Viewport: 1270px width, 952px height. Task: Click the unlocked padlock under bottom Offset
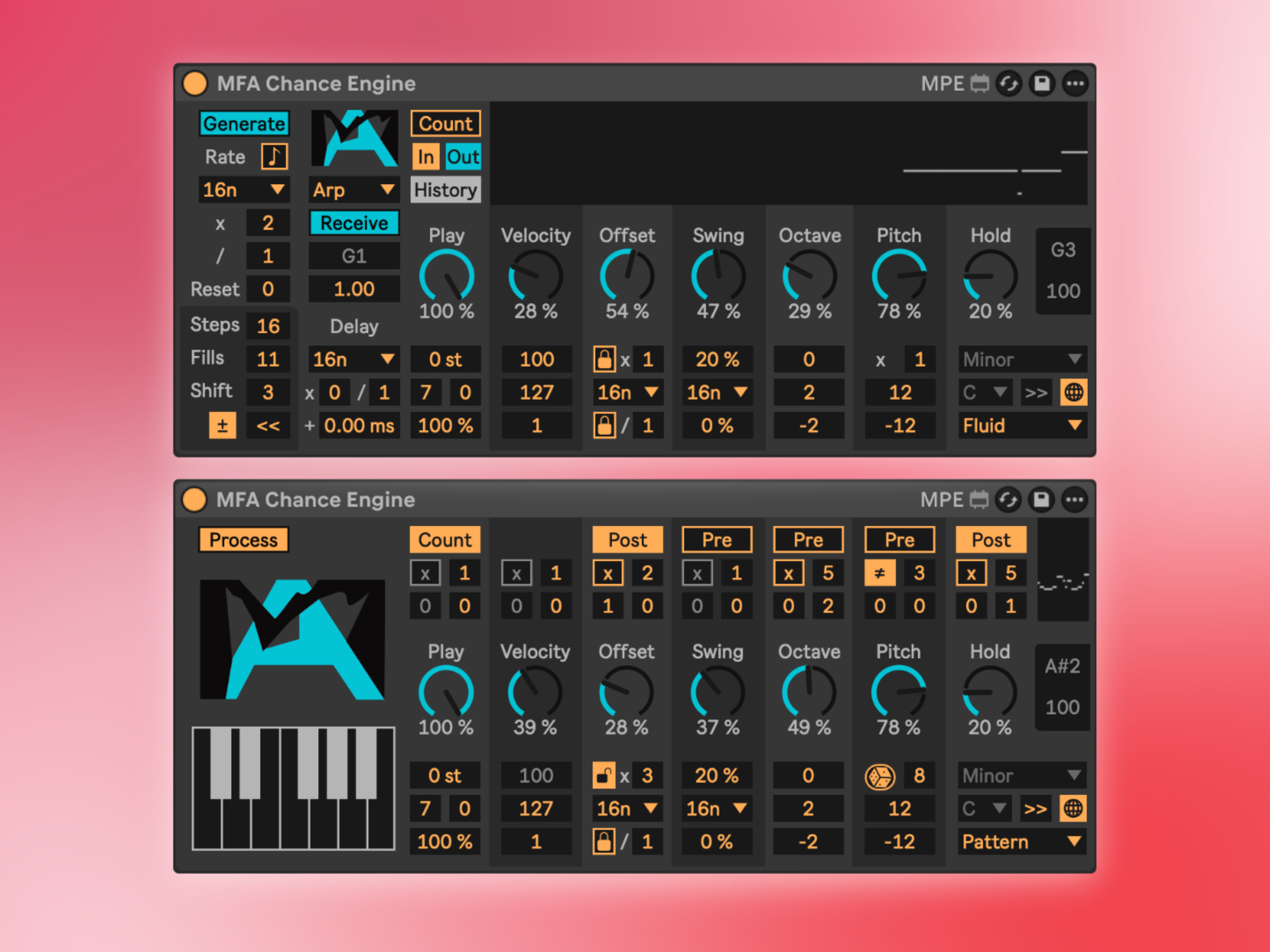[x=604, y=776]
